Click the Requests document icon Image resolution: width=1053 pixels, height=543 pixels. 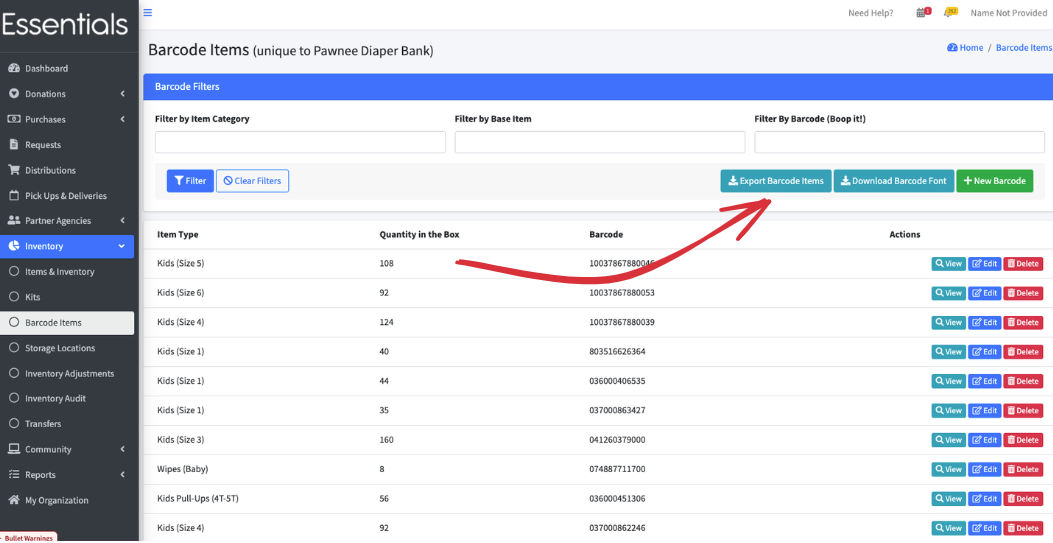pyautogui.click(x=13, y=145)
